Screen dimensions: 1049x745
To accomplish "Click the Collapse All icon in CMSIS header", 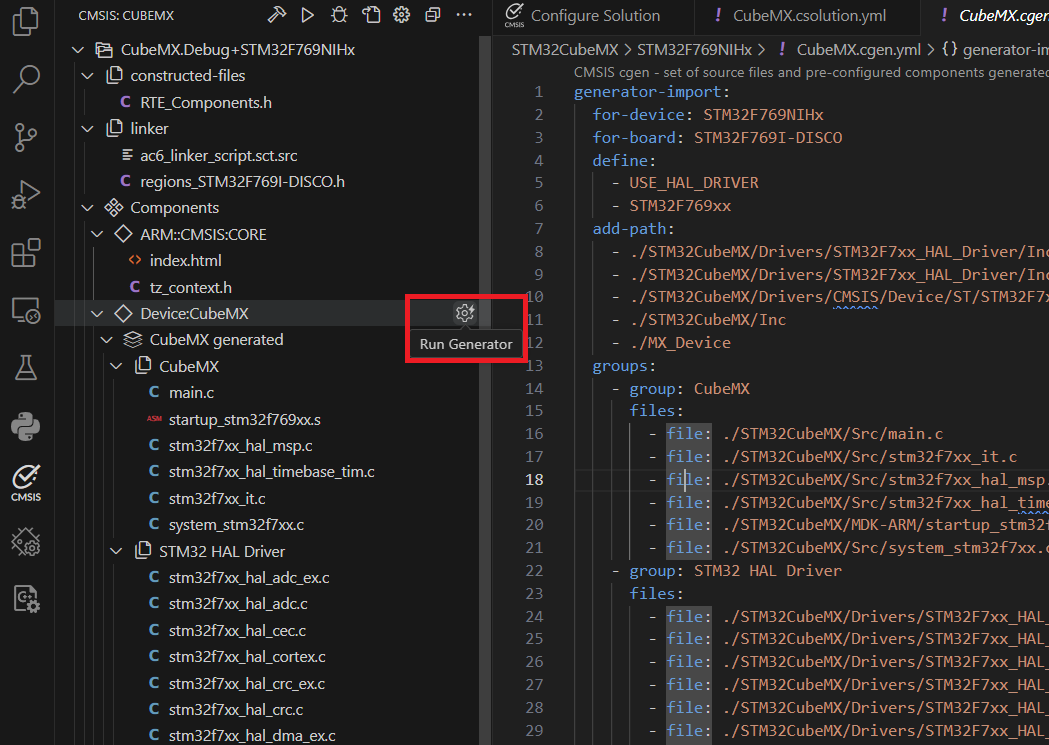I will [x=433, y=15].
